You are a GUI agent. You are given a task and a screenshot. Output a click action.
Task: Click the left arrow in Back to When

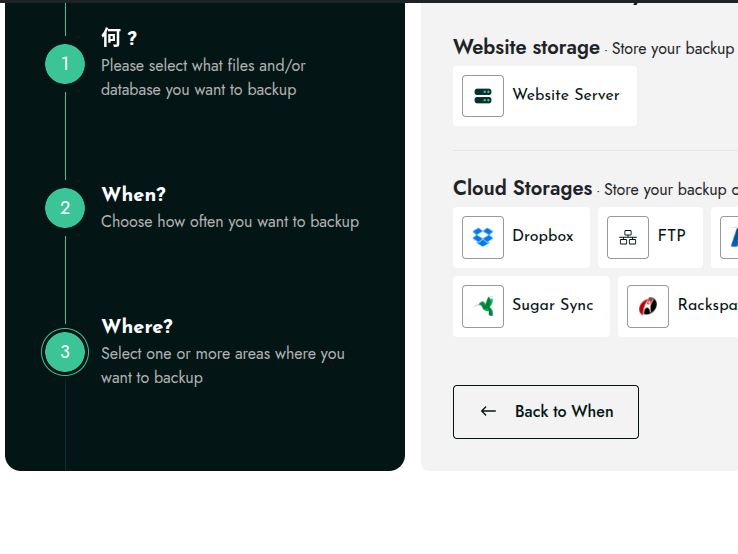coord(488,411)
